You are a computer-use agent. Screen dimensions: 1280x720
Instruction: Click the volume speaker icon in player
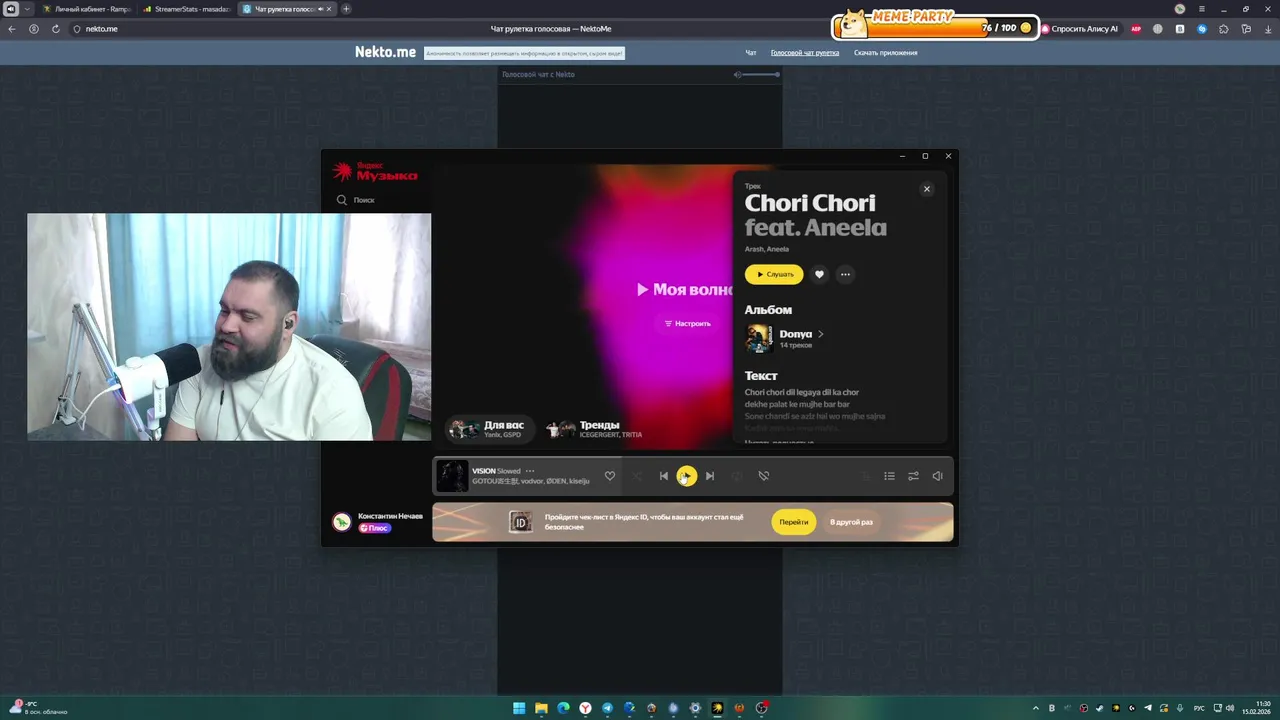click(937, 476)
